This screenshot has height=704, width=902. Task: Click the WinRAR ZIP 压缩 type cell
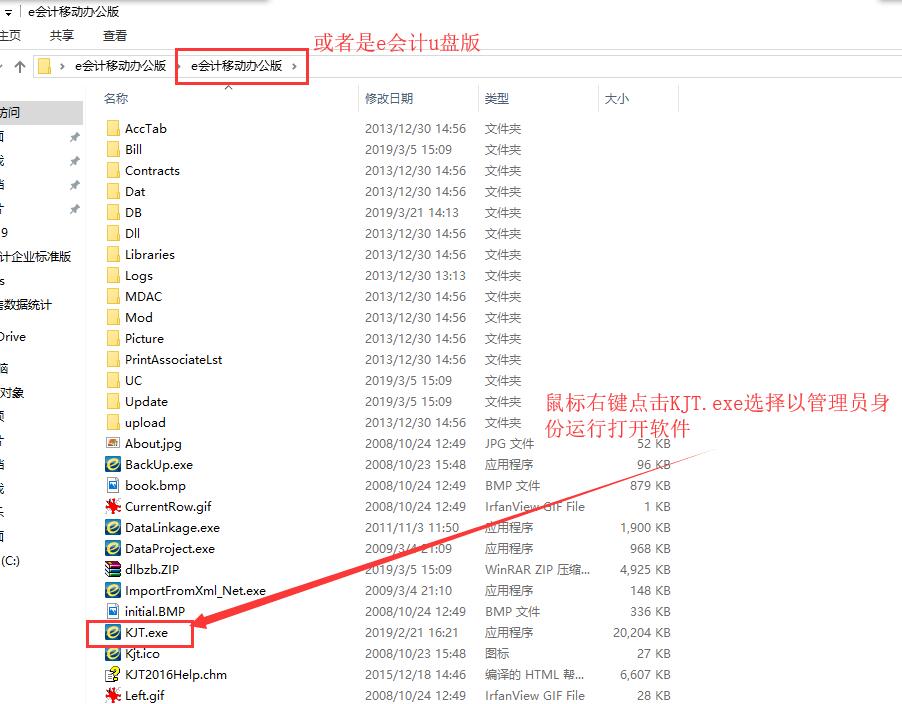537,569
